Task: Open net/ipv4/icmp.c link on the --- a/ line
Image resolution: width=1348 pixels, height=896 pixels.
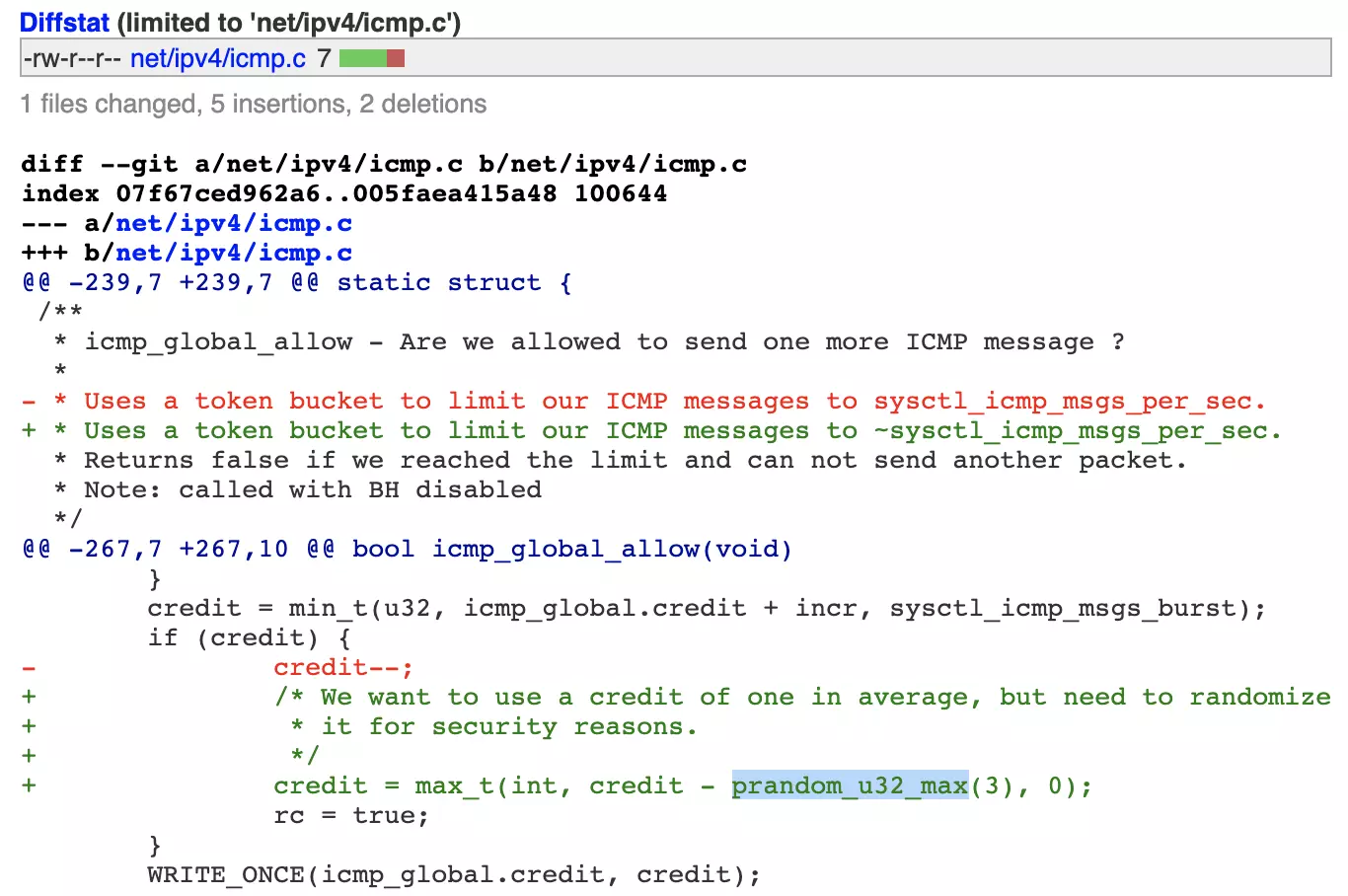Action: (x=234, y=223)
